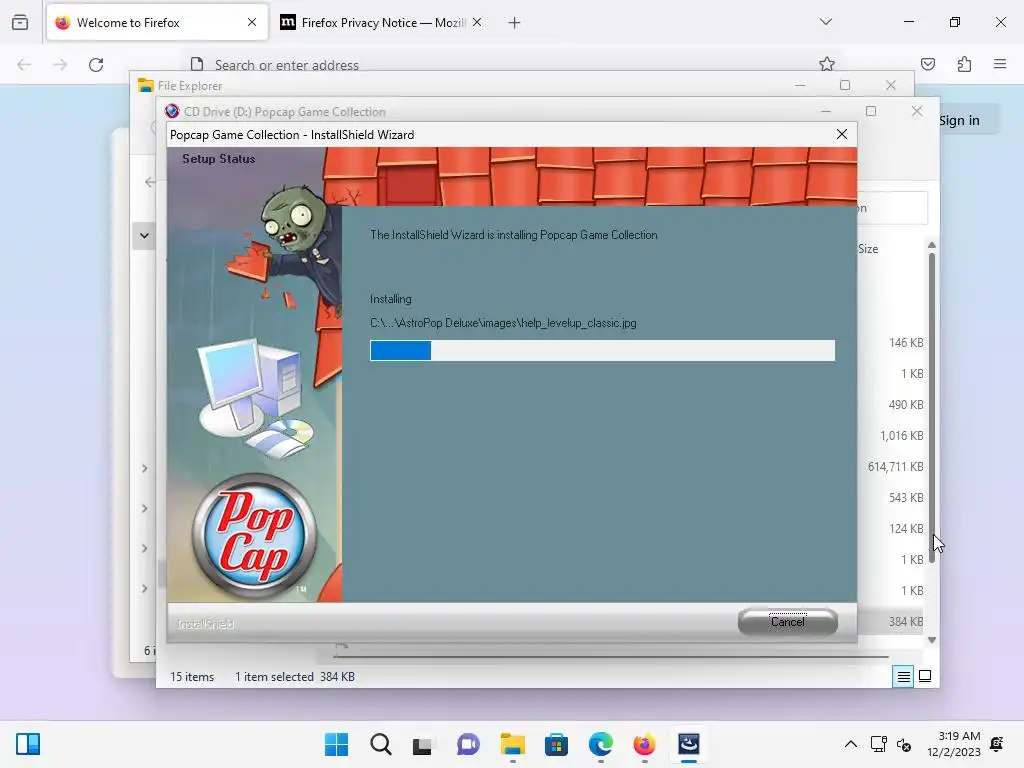The height and width of the screenshot is (768, 1024).
Task: Cancel the Popcap Game Collection installation
Action: pyautogui.click(x=788, y=621)
